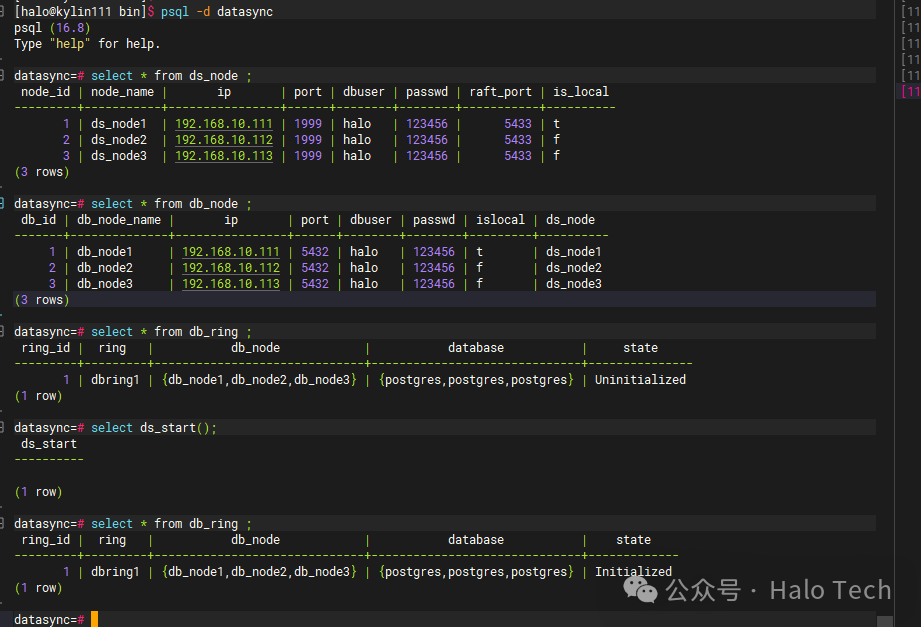921x627 pixels.
Task: Follow the 192.168.10.113 link in ds_node3 row
Action: tap(223, 156)
